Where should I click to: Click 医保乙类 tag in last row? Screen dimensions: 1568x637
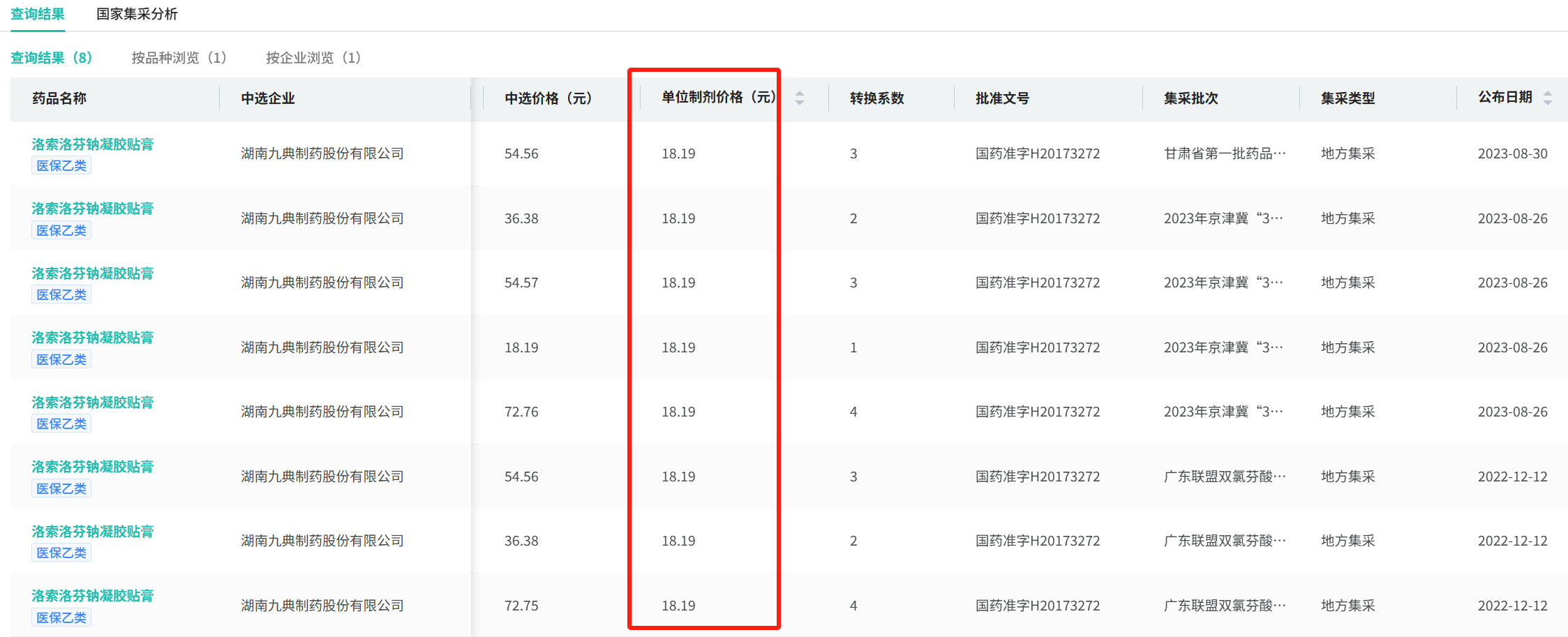(61, 617)
